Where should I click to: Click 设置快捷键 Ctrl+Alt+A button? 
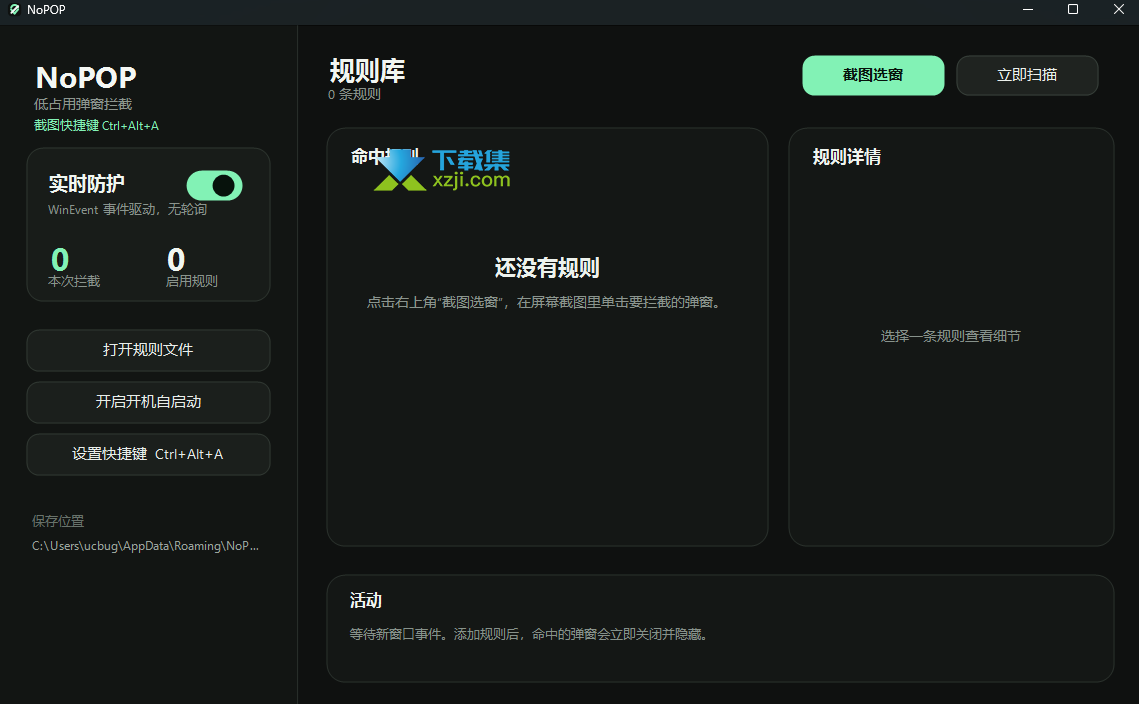click(148, 455)
